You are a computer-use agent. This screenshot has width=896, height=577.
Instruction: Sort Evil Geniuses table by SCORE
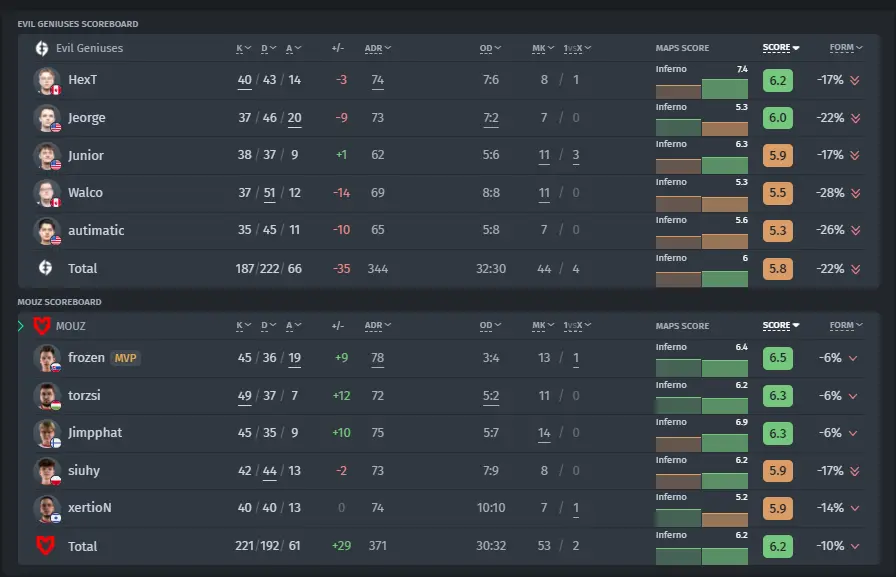(781, 48)
